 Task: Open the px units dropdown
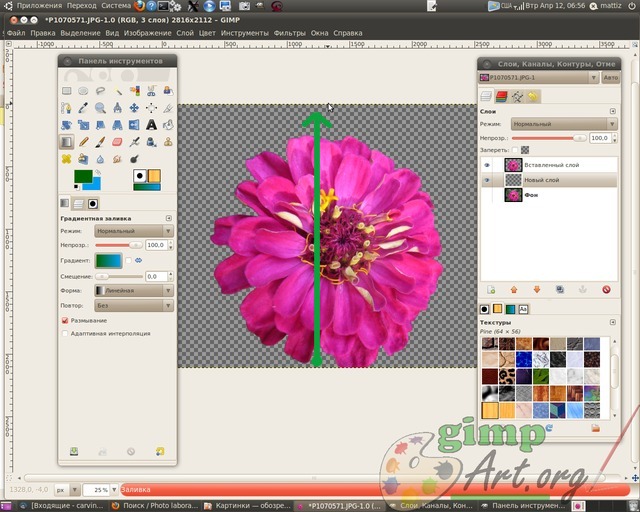pyautogui.click(x=67, y=490)
